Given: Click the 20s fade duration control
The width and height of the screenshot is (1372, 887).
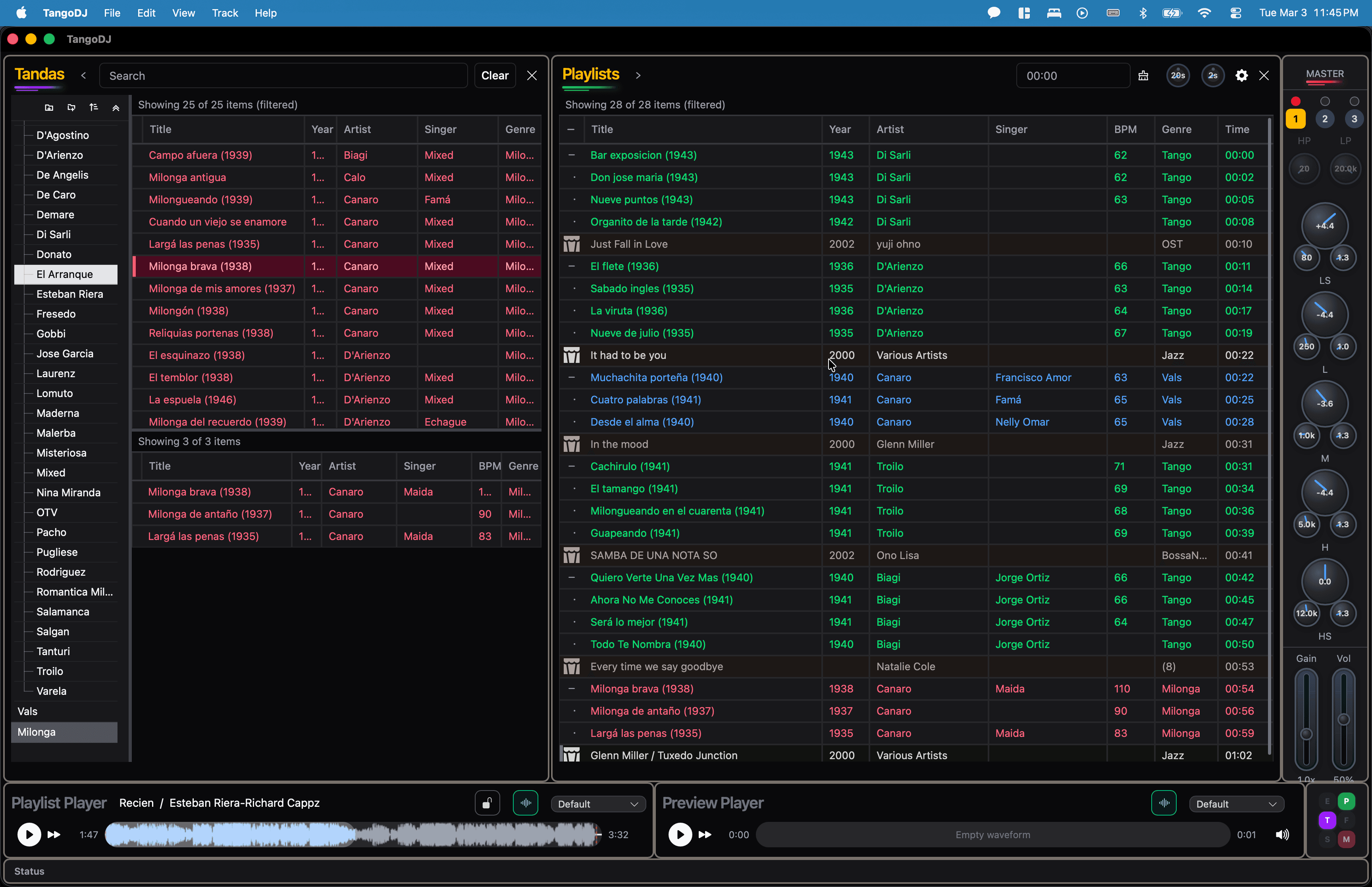Looking at the screenshot, I should click(1177, 75).
